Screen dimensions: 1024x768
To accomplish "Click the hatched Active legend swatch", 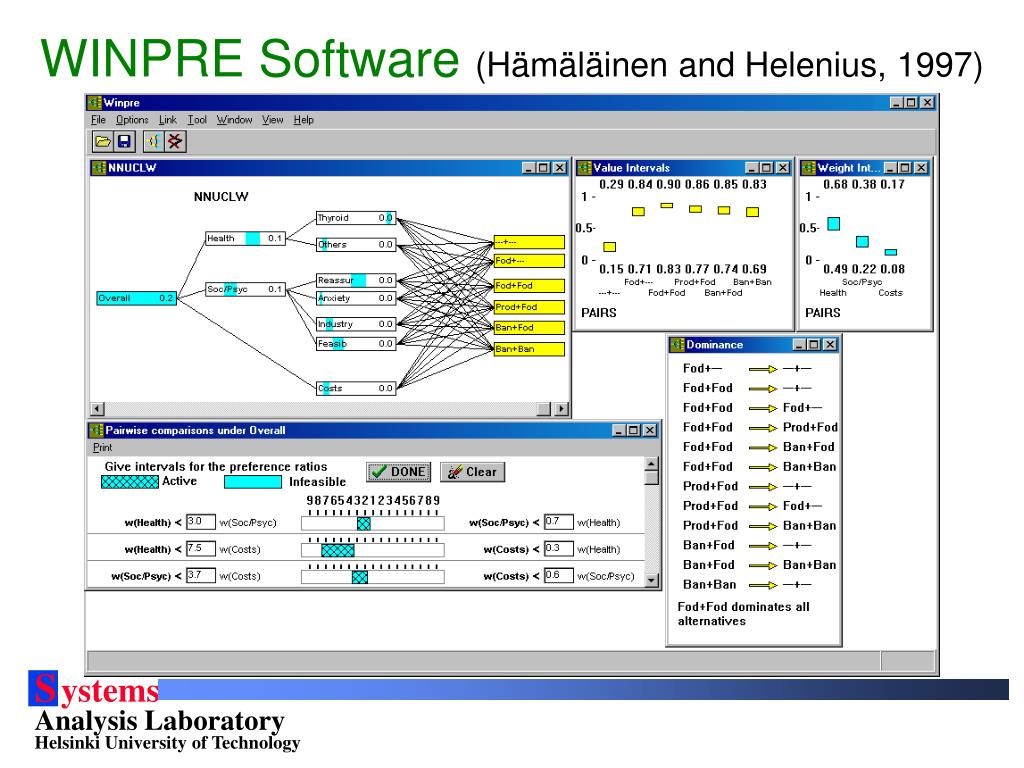I will (129, 481).
